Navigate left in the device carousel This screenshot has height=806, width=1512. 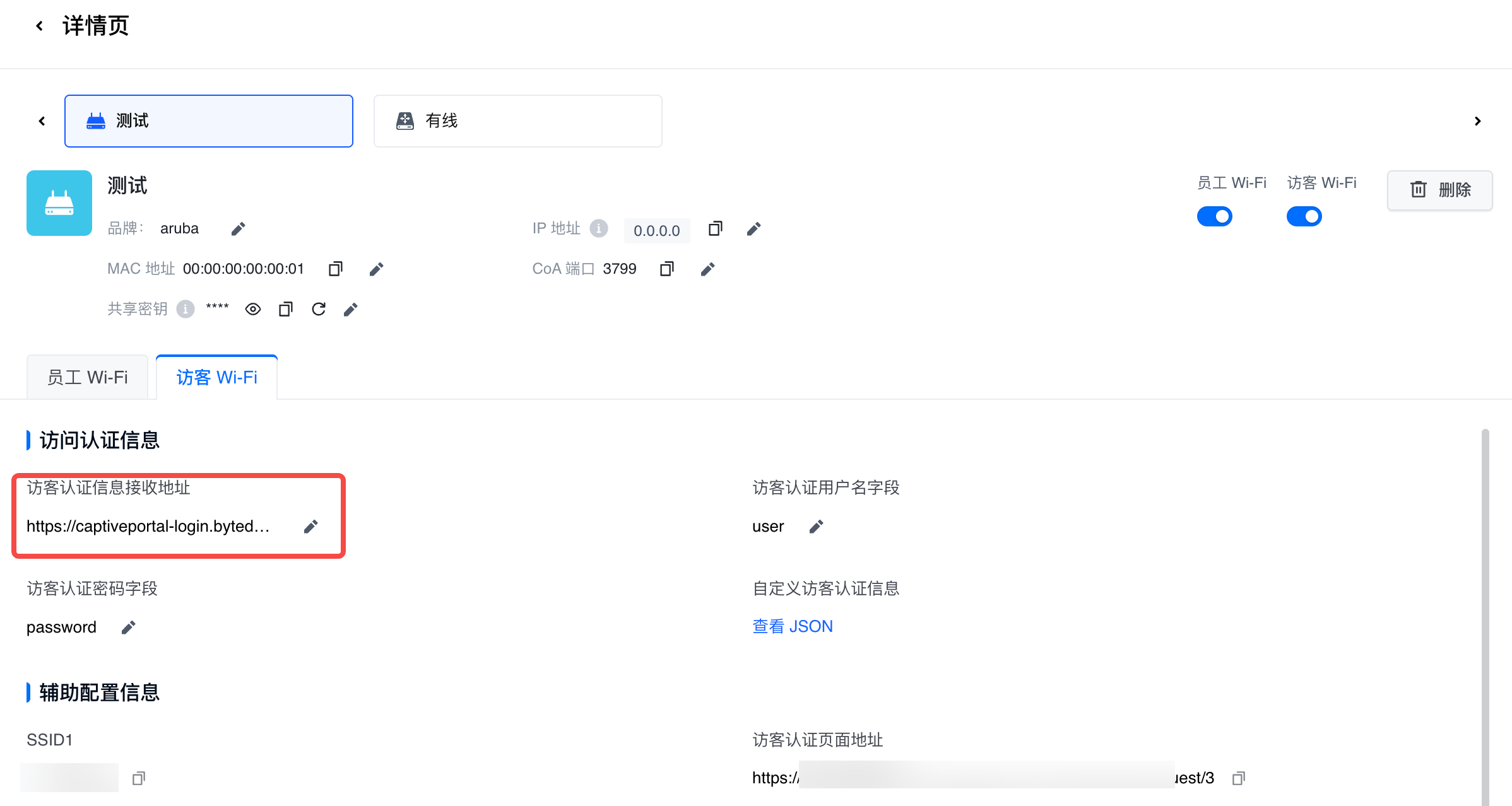tap(41, 120)
